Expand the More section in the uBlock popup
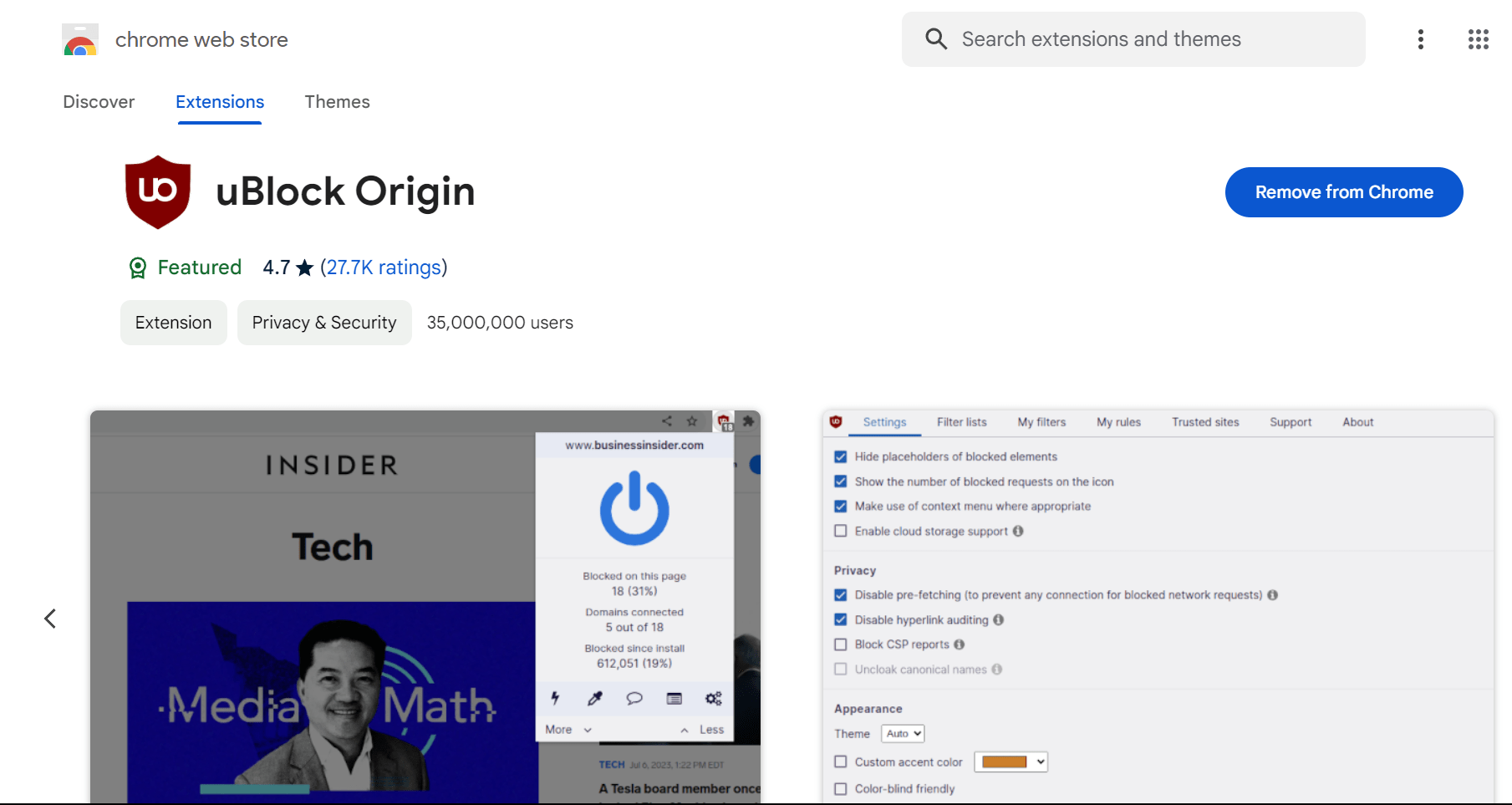Screen dimensions: 1512x805 click(x=568, y=730)
